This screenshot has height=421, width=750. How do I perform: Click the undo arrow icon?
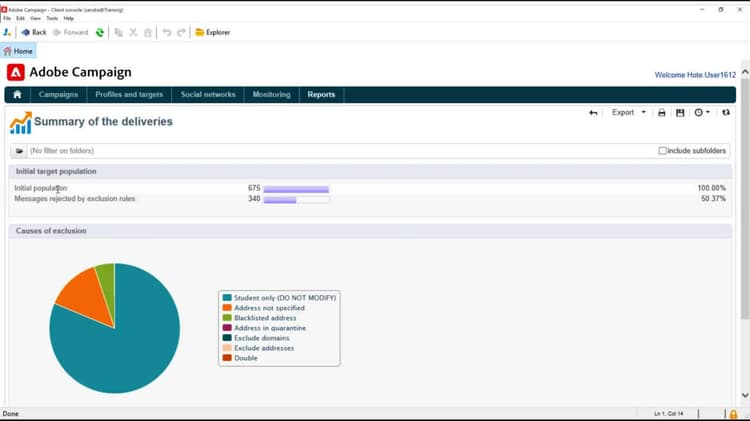[x=166, y=33]
